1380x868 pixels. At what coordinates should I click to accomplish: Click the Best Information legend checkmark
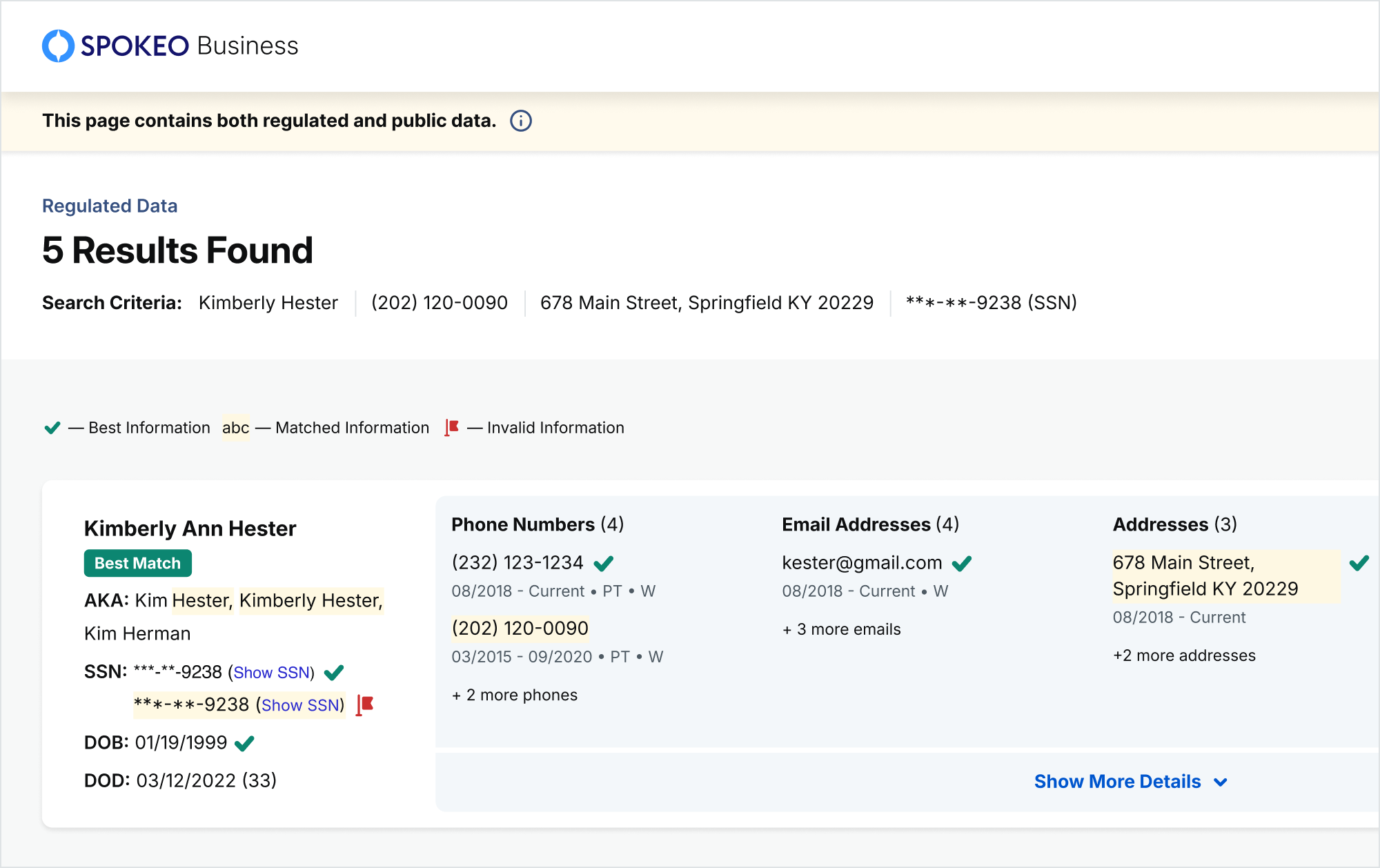[52, 428]
